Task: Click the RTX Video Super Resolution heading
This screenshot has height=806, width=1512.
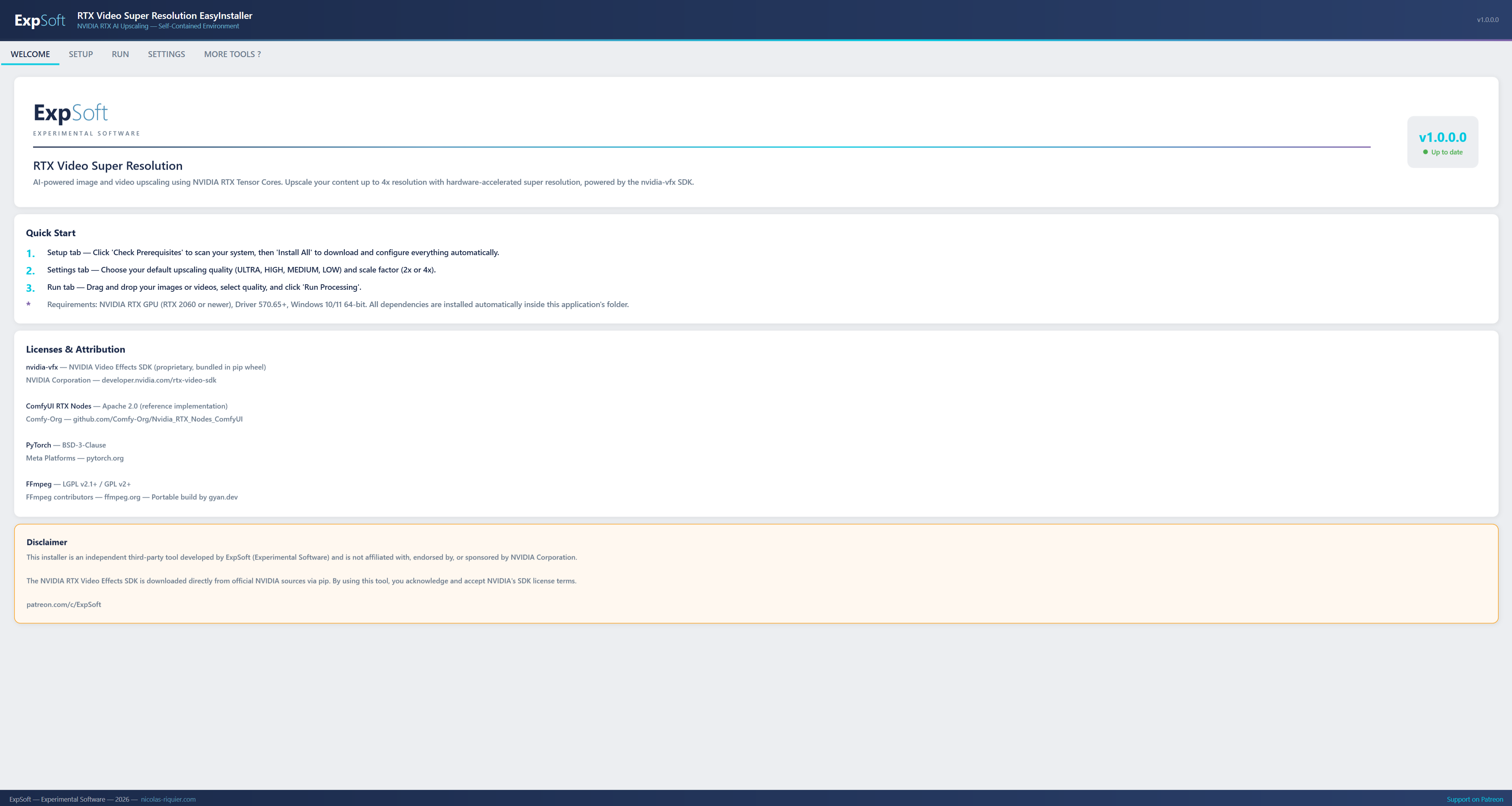Action: [108, 166]
